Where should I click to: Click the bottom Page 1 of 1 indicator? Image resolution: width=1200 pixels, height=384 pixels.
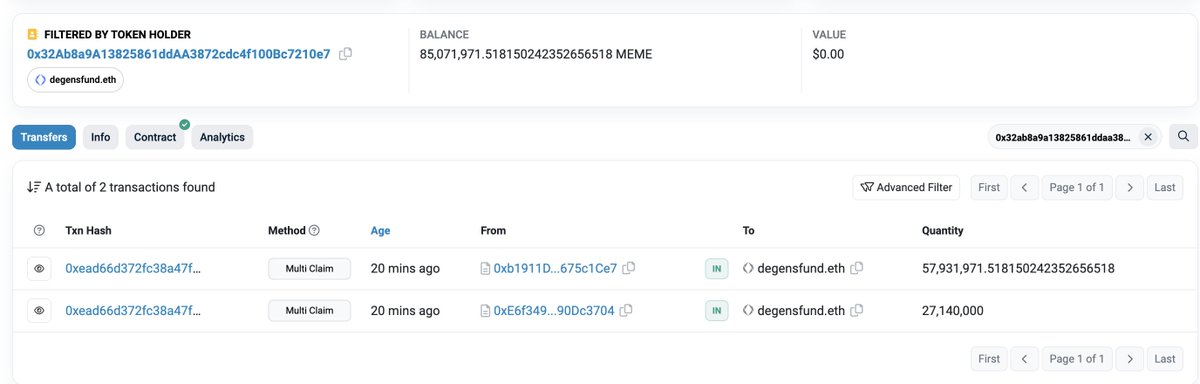click(x=1076, y=358)
